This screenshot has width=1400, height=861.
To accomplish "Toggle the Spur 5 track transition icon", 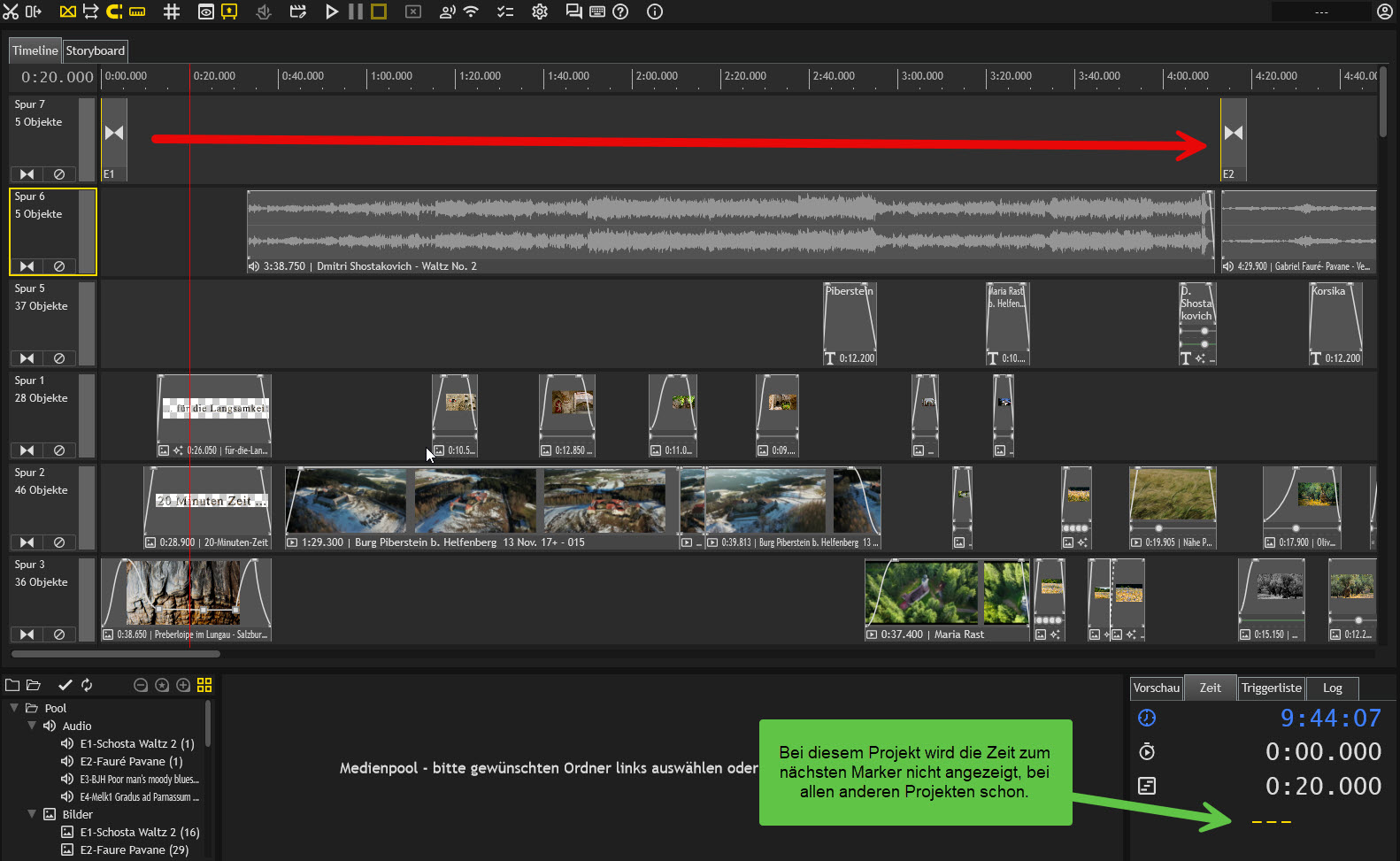I will click(27, 358).
